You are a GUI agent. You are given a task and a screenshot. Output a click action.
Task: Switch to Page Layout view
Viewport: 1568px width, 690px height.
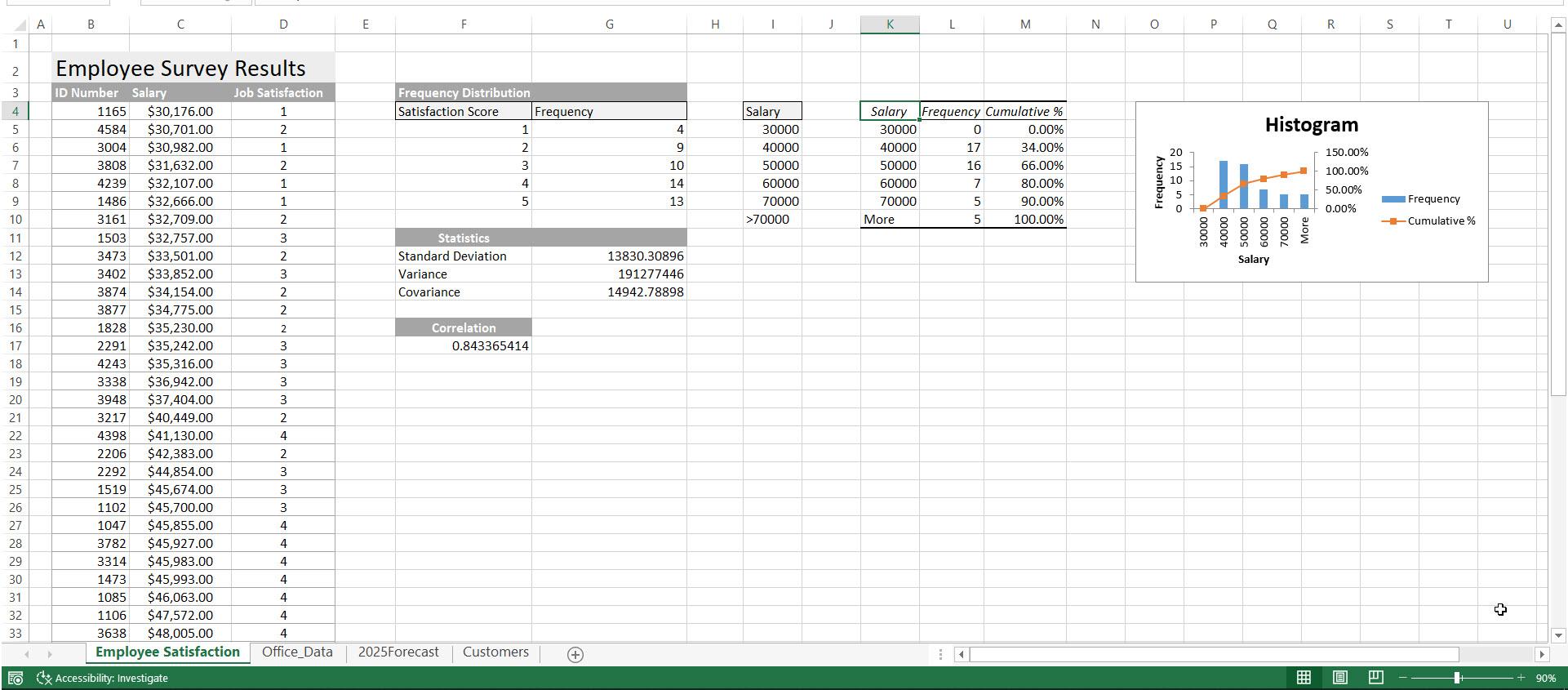tap(1339, 678)
